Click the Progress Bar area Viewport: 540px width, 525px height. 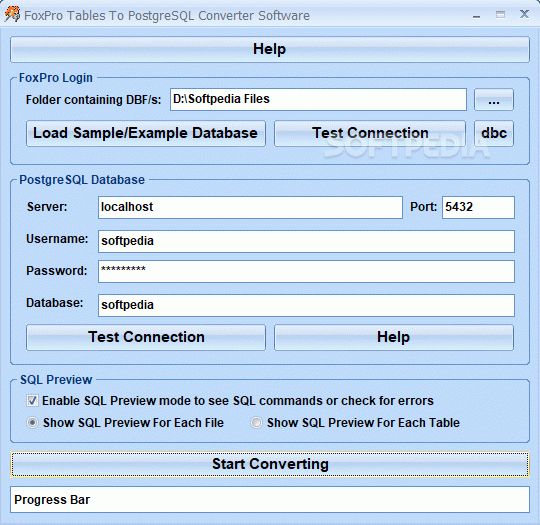tap(270, 500)
